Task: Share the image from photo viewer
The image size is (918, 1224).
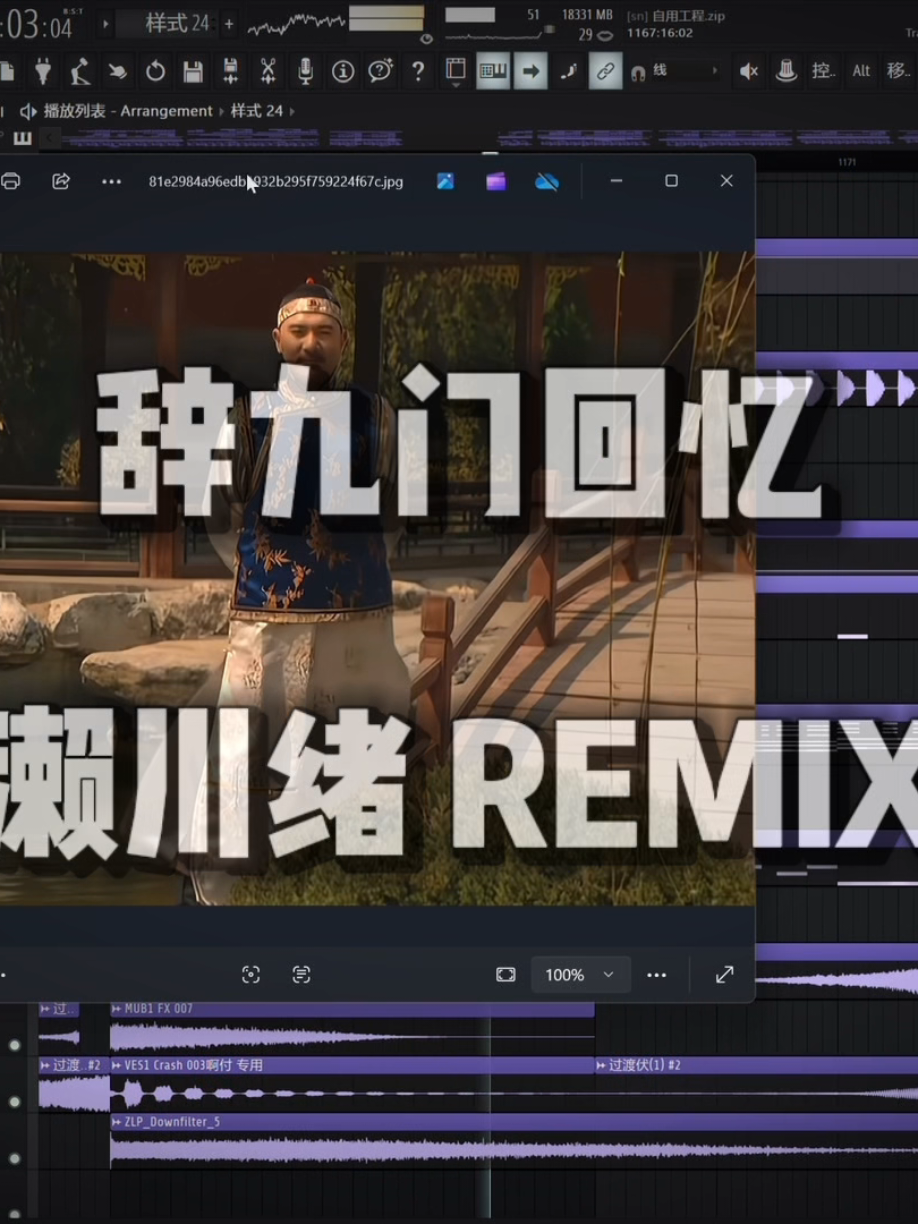Action: [x=61, y=181]
